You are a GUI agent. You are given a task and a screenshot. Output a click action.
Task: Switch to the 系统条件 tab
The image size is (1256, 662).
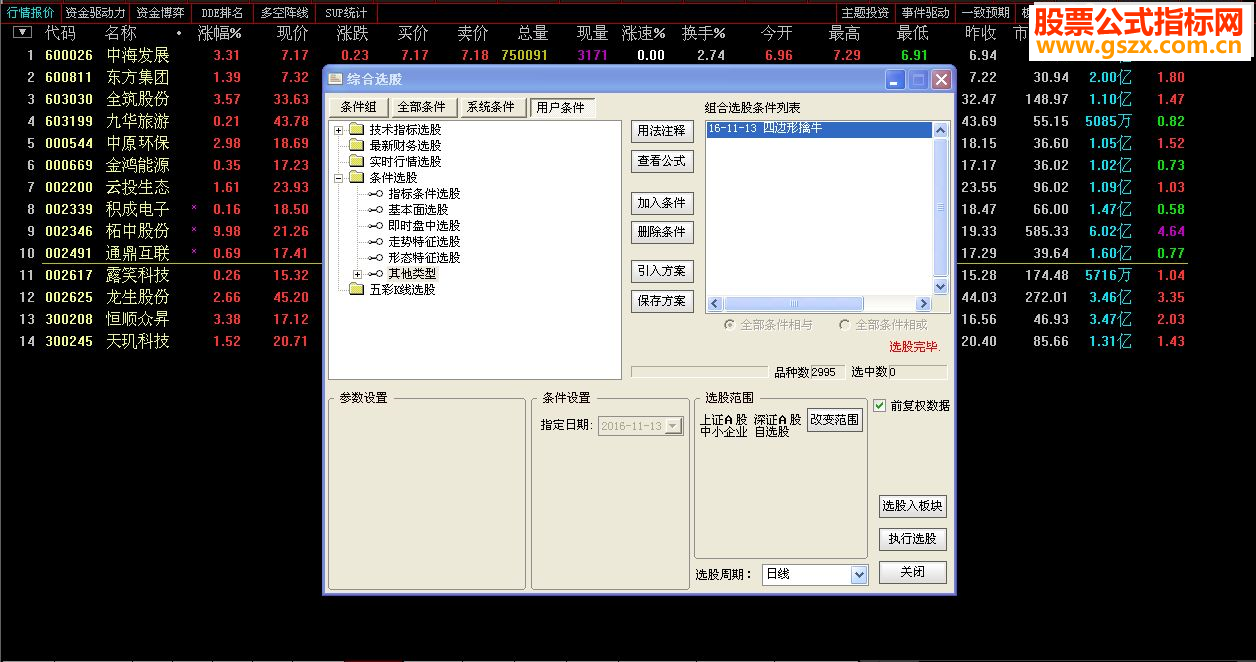491,108
